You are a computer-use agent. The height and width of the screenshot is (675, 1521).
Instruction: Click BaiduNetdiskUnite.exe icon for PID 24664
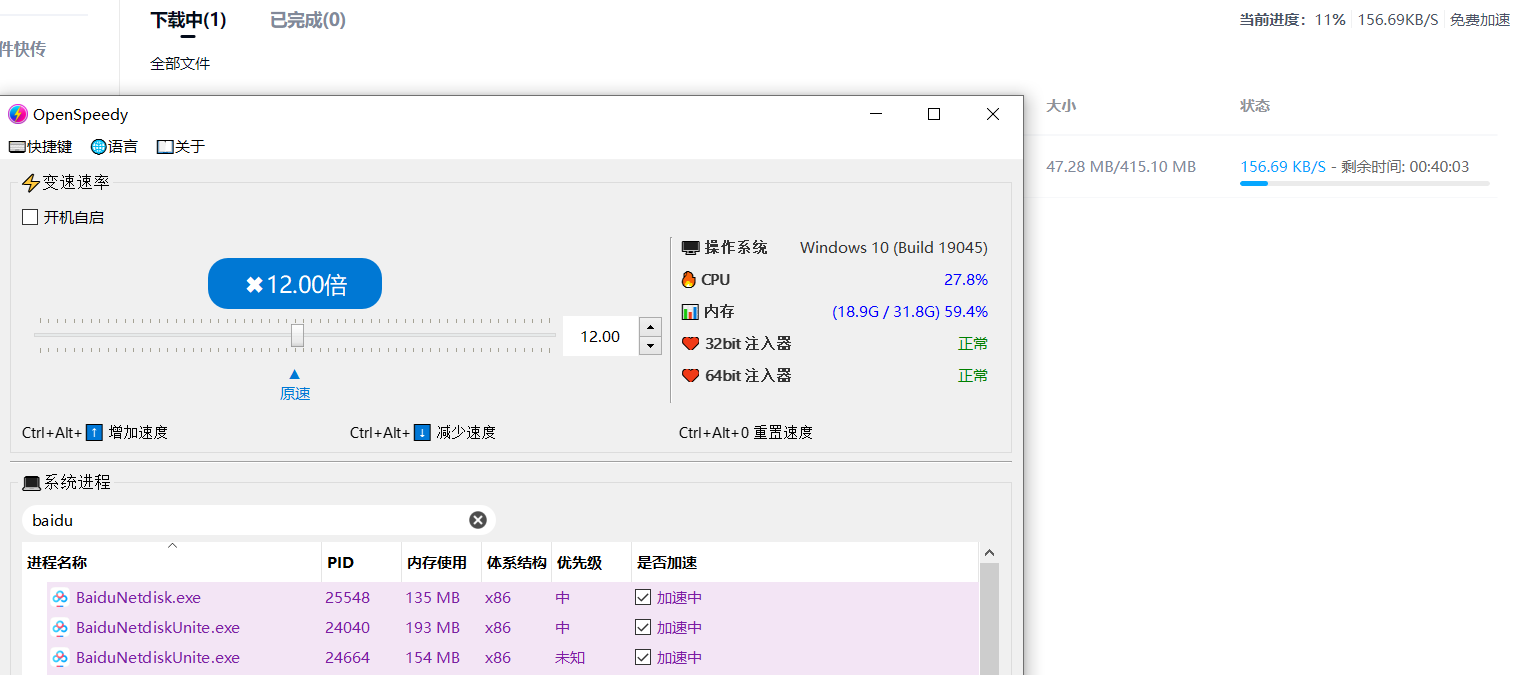click(60, 658)
